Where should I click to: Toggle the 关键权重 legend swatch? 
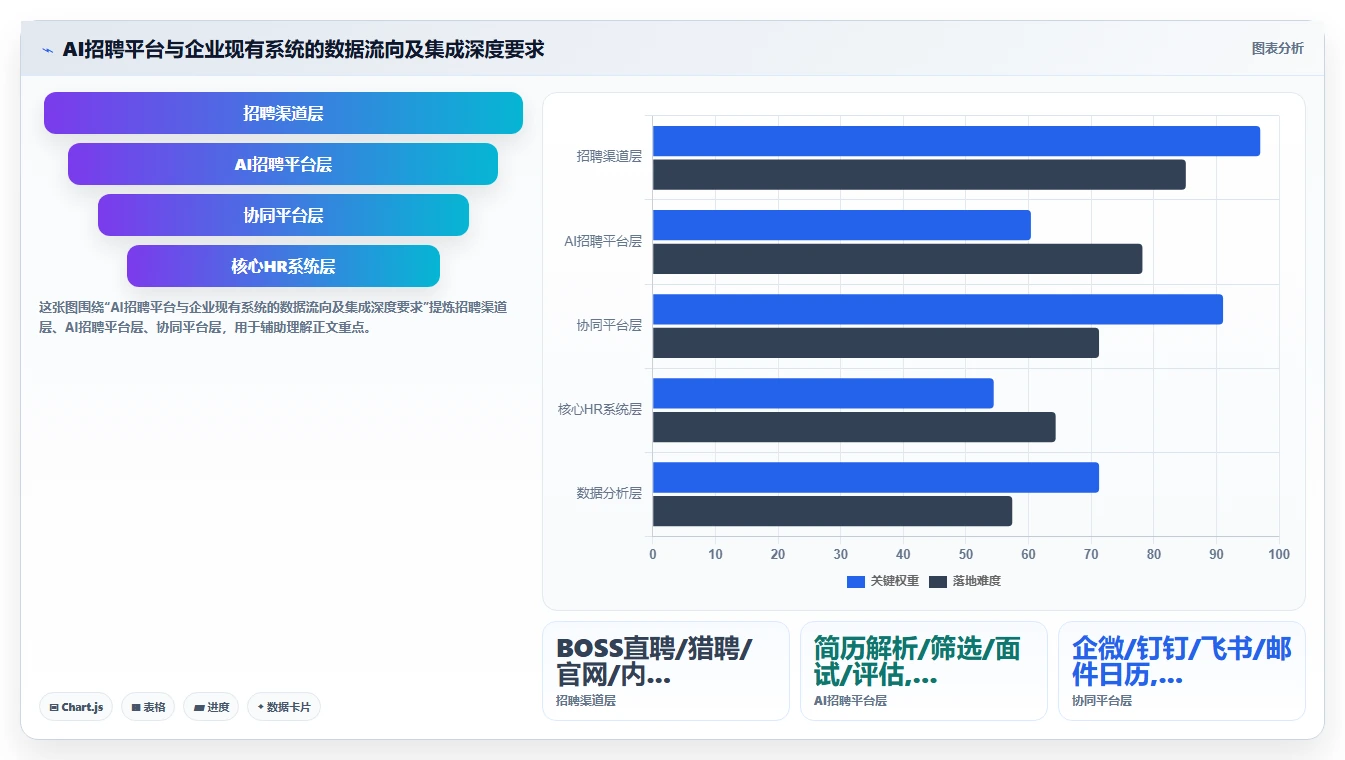[x=855, y=581]
